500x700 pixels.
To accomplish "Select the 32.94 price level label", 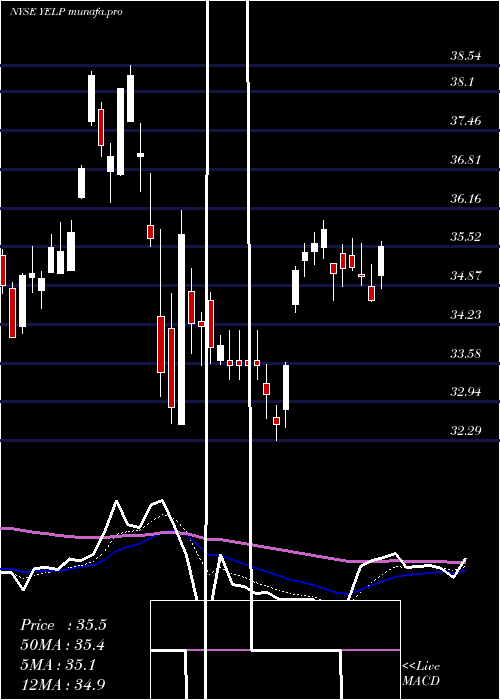I will [x=466, y=392].
